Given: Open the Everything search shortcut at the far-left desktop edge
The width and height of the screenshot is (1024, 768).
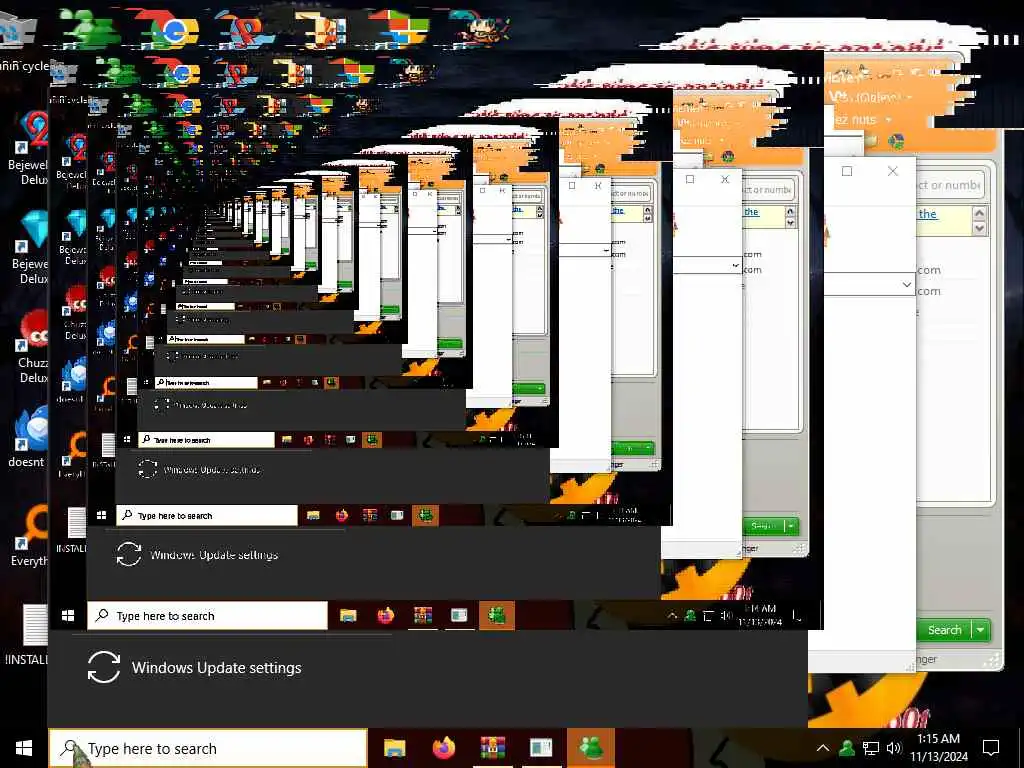Looking at the screenshot, I should point(29,537).
